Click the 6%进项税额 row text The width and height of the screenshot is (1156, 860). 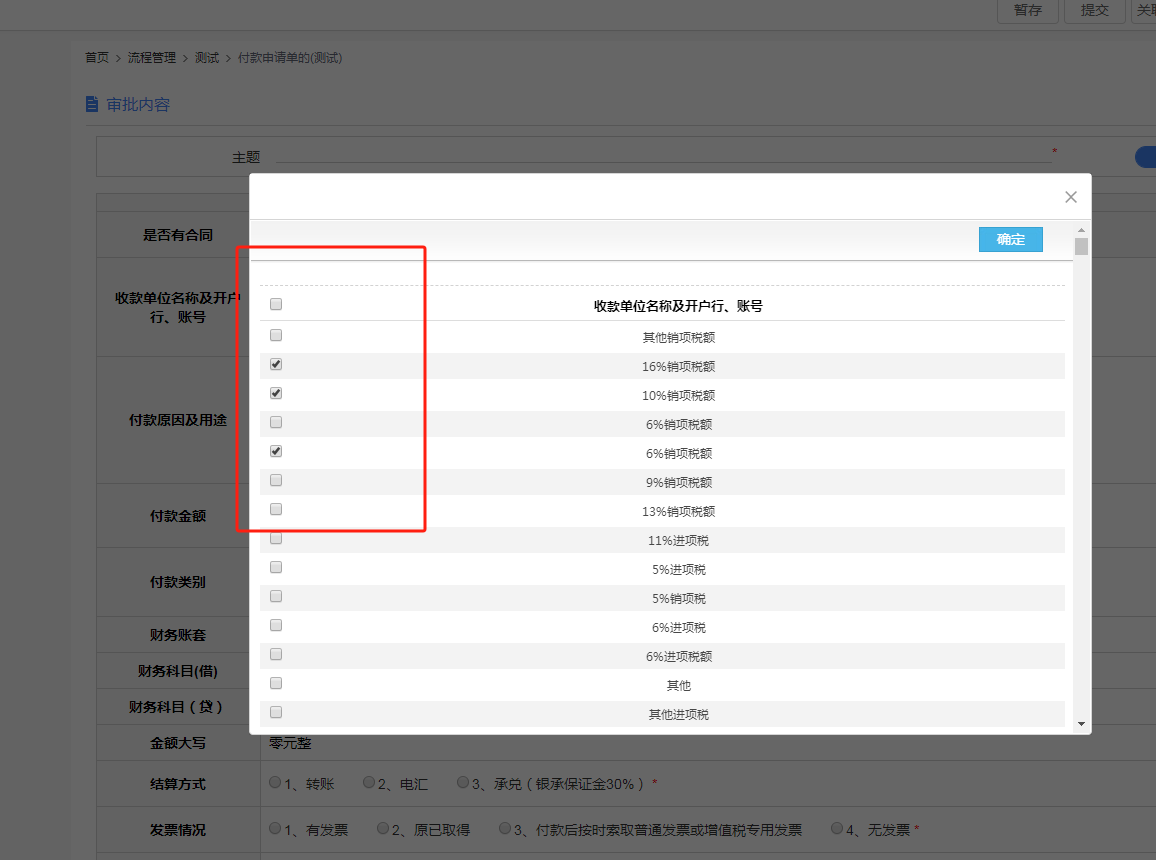(x=678, y=657)
